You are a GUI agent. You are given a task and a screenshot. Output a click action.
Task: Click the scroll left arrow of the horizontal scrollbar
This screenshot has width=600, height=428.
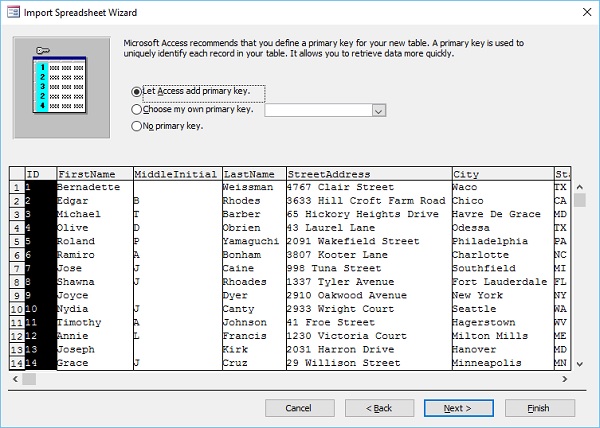(16, 377)
